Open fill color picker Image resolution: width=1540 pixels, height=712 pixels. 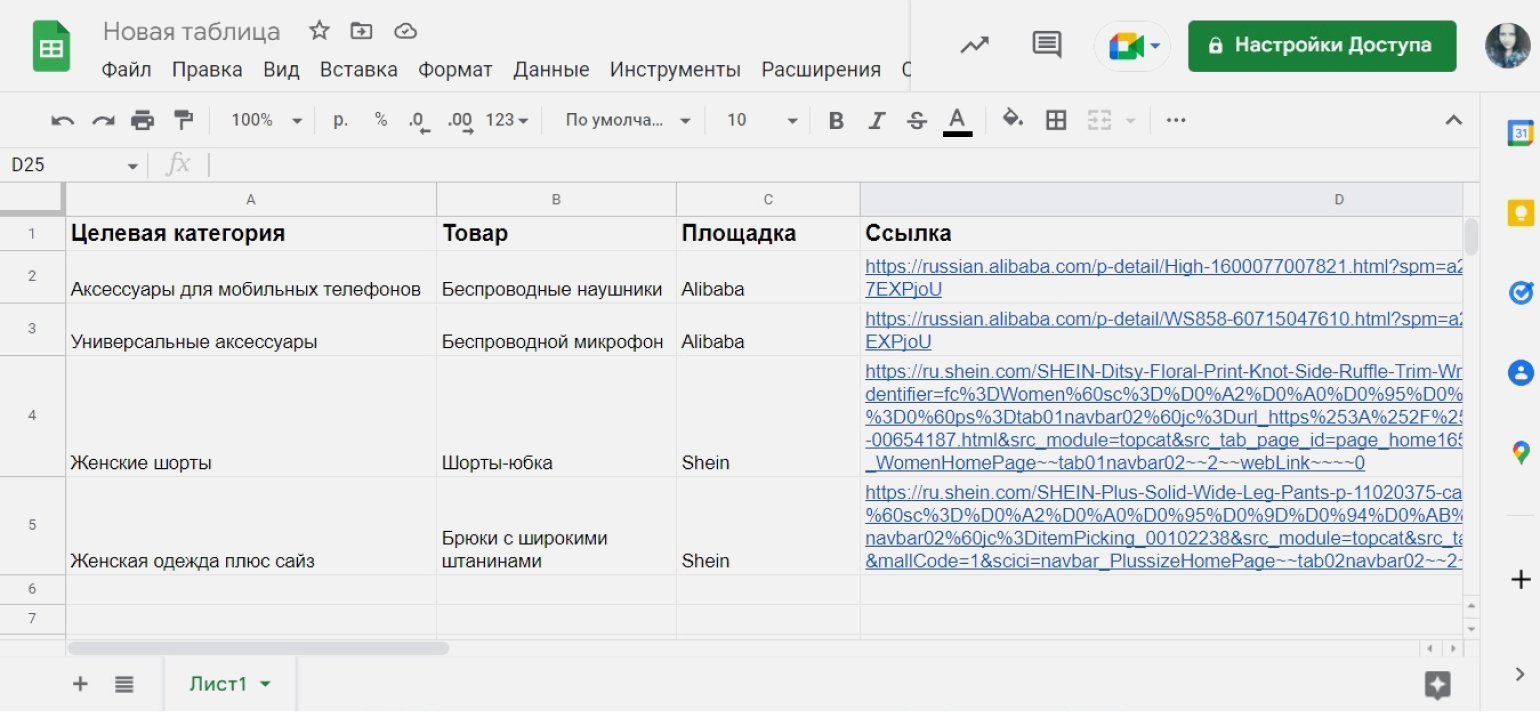coord(1013,120)
